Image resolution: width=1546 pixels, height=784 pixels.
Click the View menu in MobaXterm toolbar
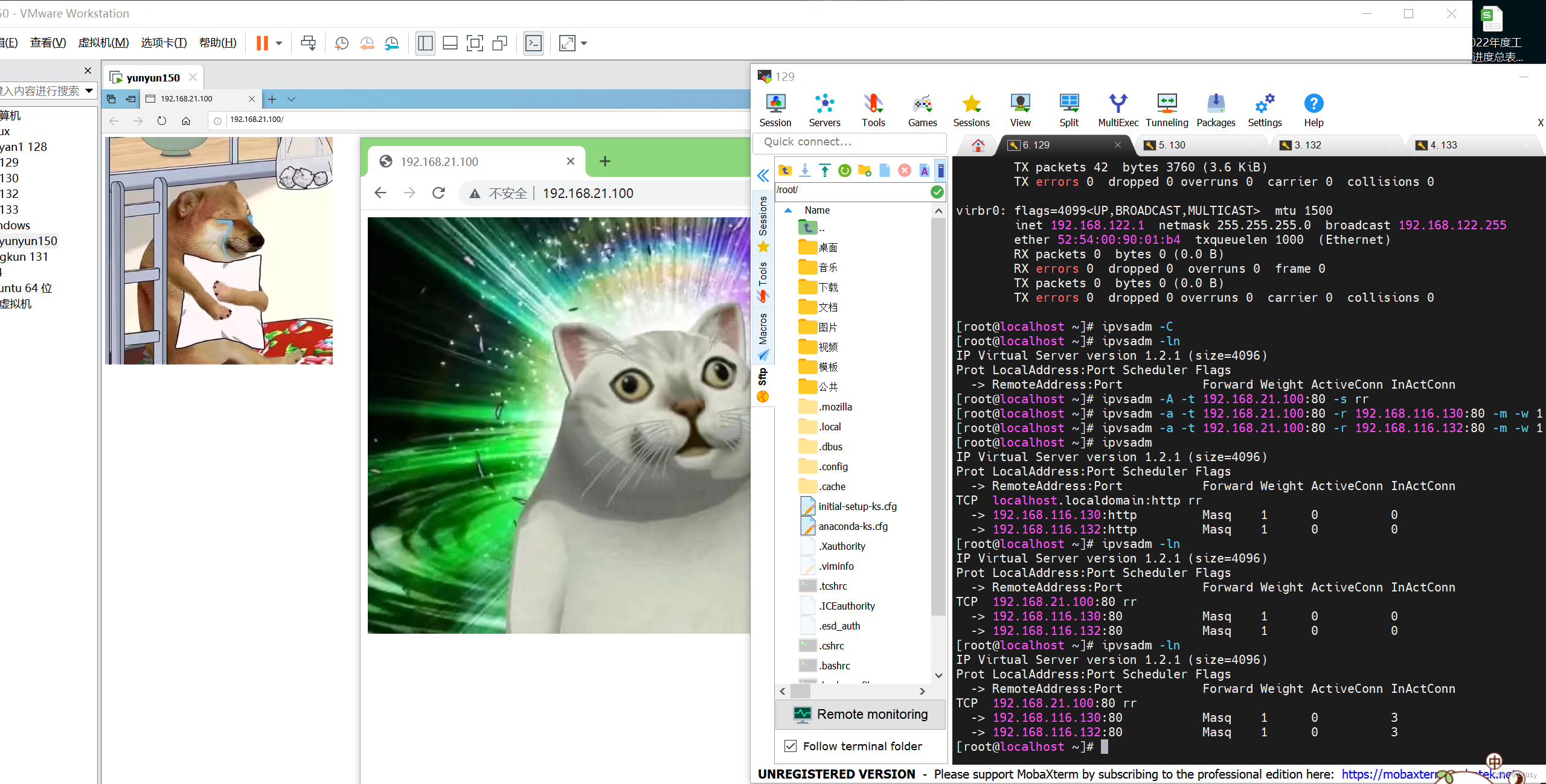pos(1019,109)
